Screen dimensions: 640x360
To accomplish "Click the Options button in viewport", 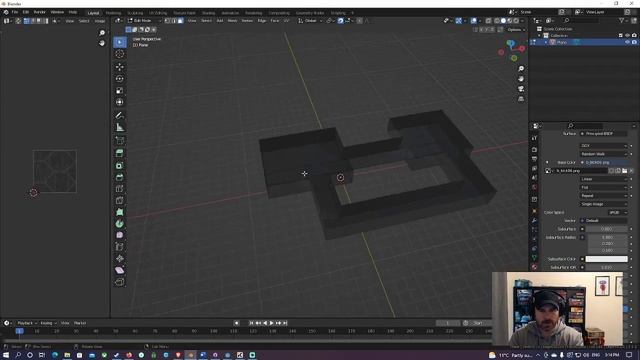I will 515,30.
